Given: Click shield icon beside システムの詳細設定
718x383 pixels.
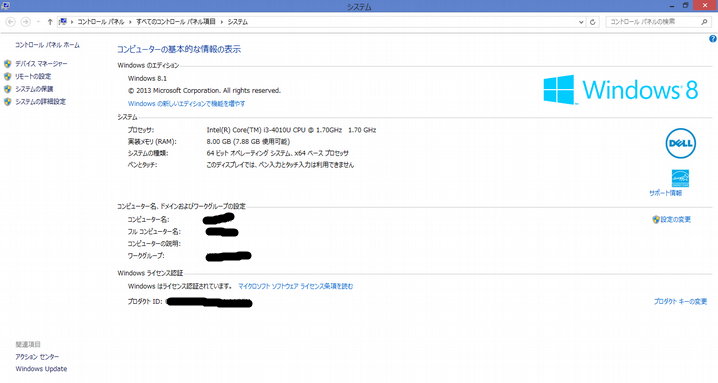Looking at the screenshot, I should pyautogui.click(x=7, y=102).
